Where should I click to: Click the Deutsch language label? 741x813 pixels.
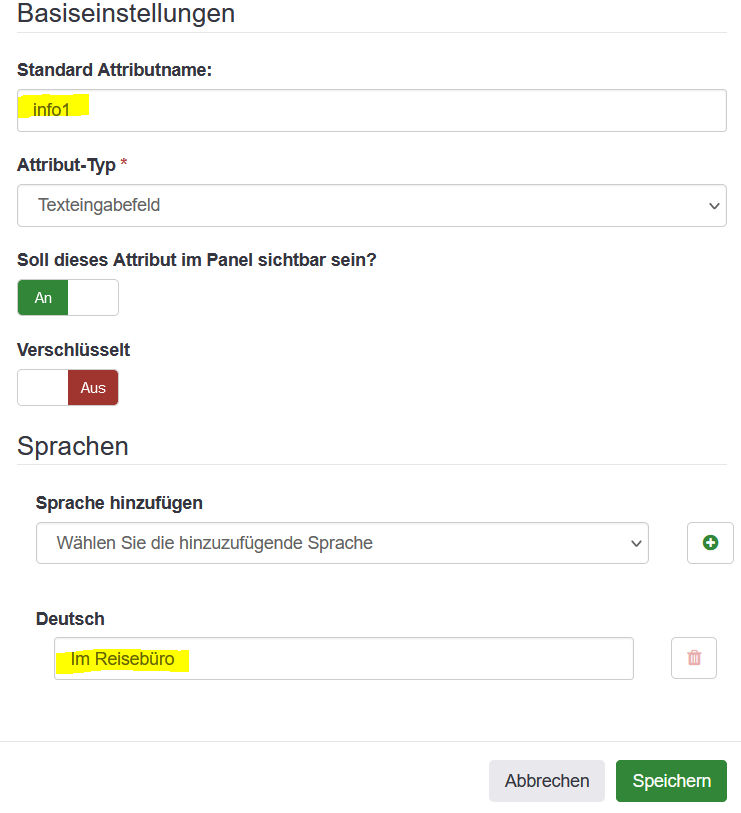click(x=70, y=620)
